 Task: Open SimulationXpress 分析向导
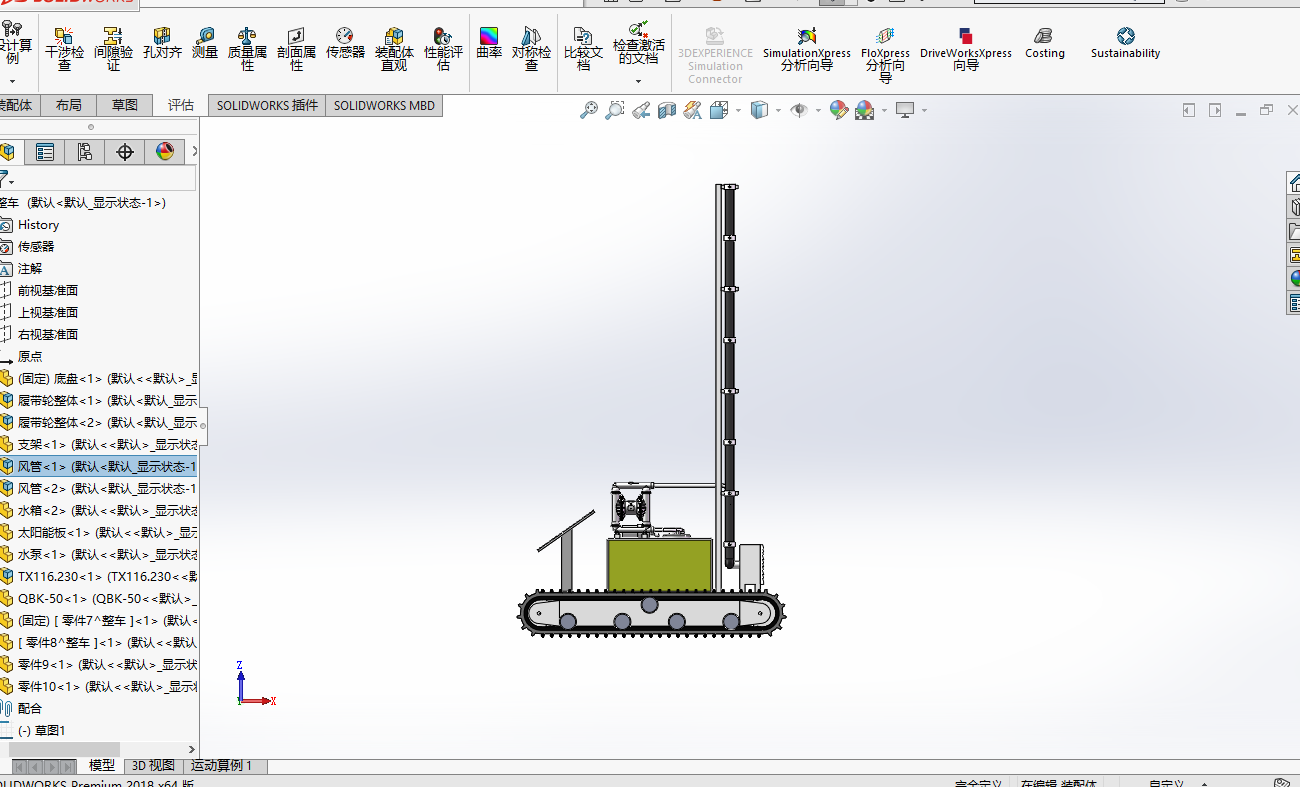tap(806, 50)
